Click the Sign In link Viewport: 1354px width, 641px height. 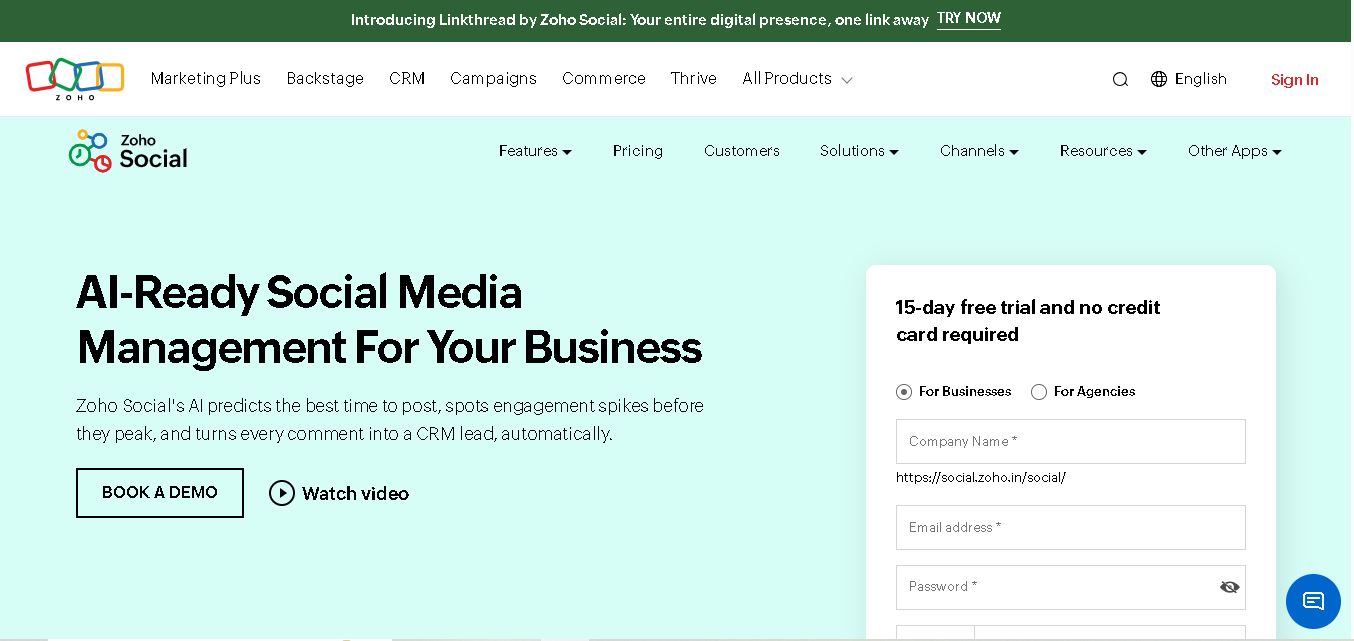pos(1295,80)
